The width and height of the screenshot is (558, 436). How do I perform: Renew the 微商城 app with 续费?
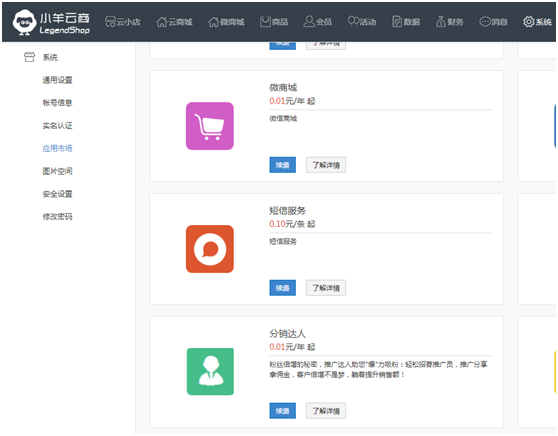point(283,165)
